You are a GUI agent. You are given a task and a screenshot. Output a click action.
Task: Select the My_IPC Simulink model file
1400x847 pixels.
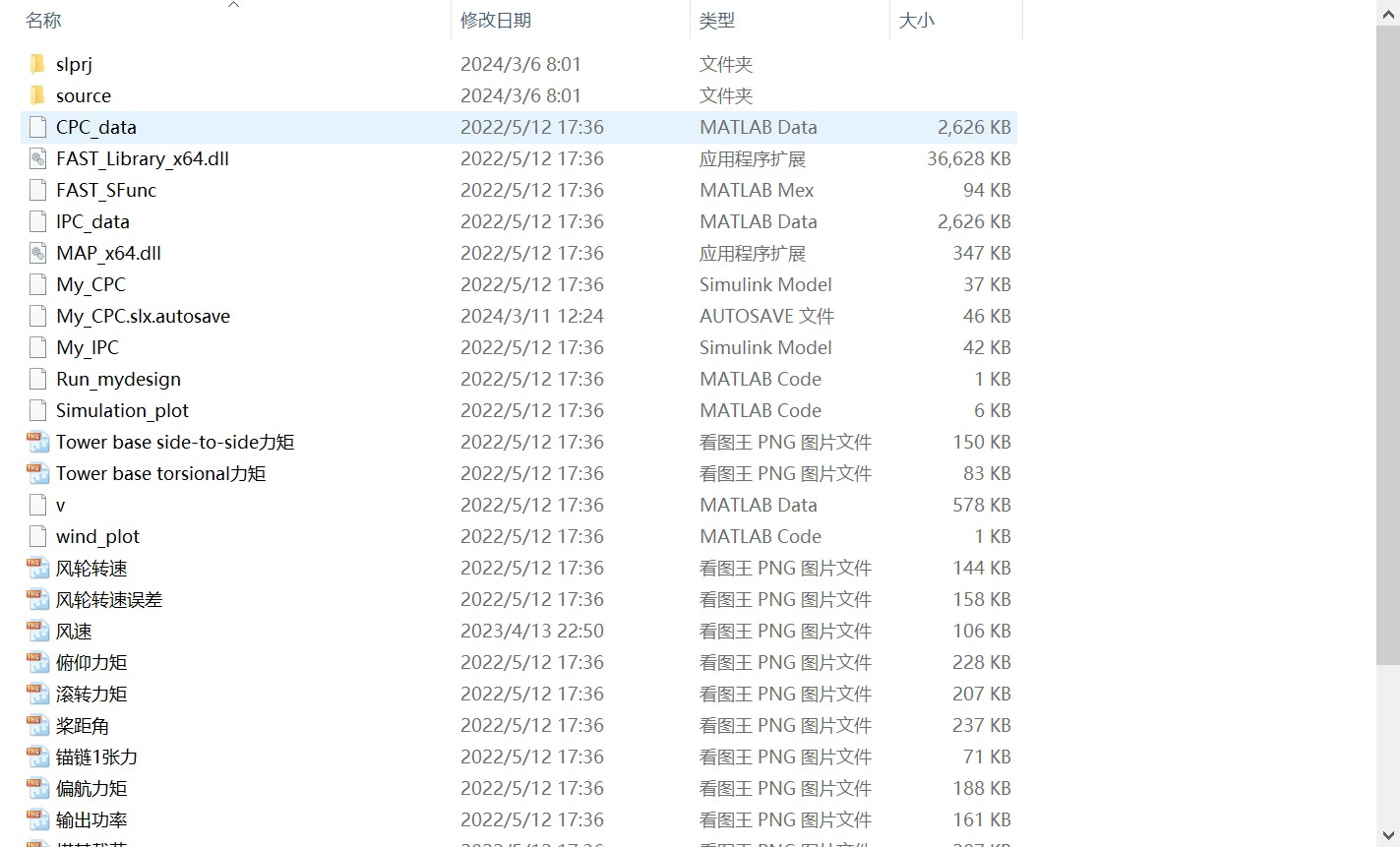pyautogui.click(x=87, y=347)
